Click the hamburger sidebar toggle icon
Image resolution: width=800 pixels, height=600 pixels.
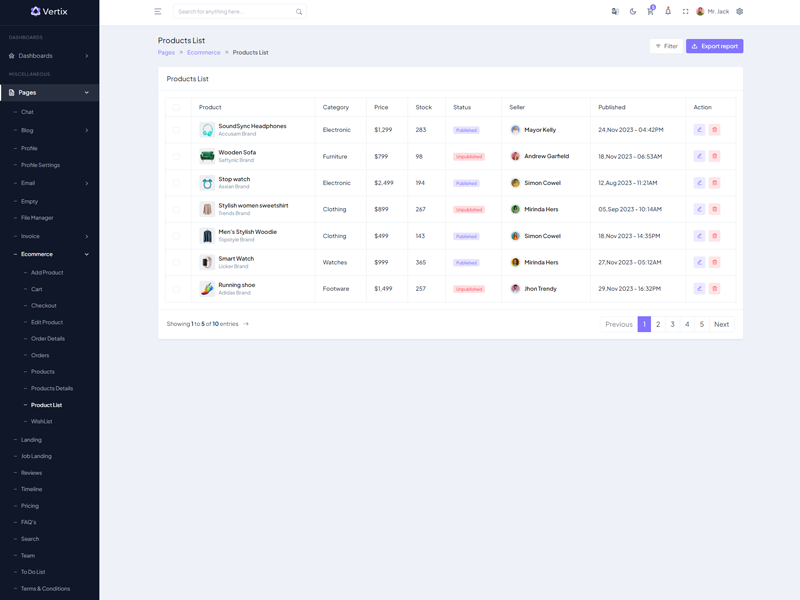tap(158, 12)
